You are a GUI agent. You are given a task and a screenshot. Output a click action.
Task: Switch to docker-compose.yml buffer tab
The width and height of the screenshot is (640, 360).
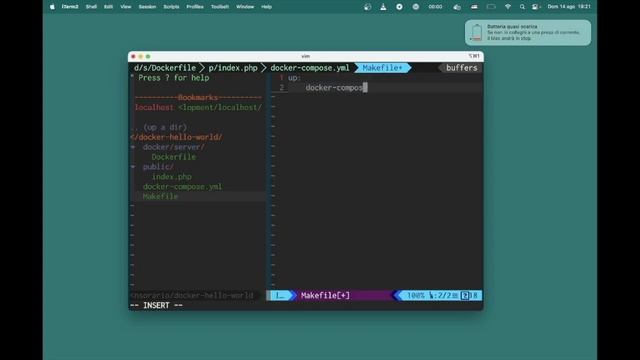[310, 68]
